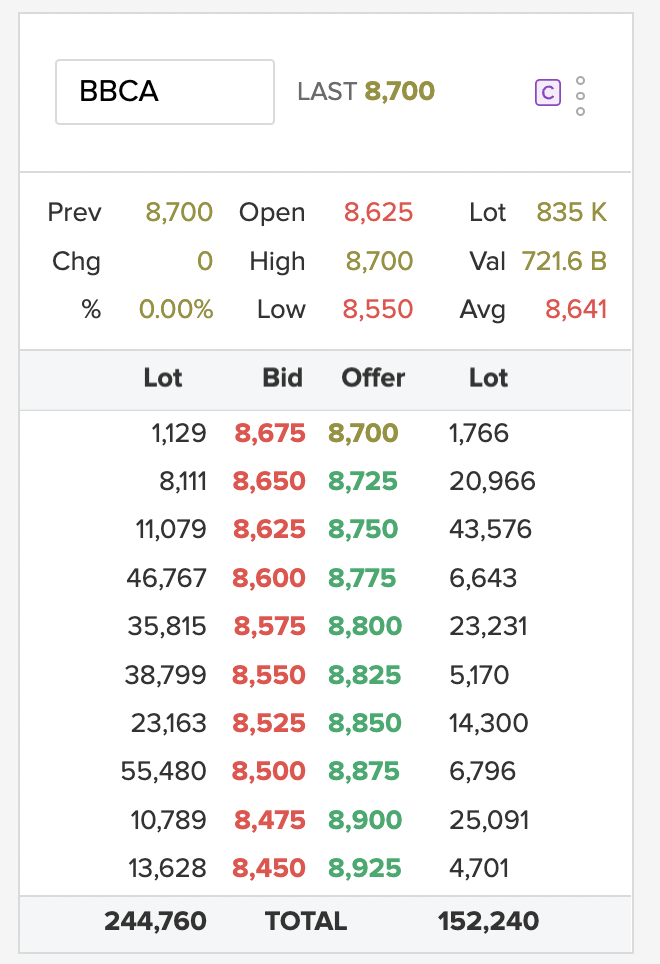The image size is (660, 964).
Task: Select the Lot volume 835 K
Action: click(x=572, y=213)
